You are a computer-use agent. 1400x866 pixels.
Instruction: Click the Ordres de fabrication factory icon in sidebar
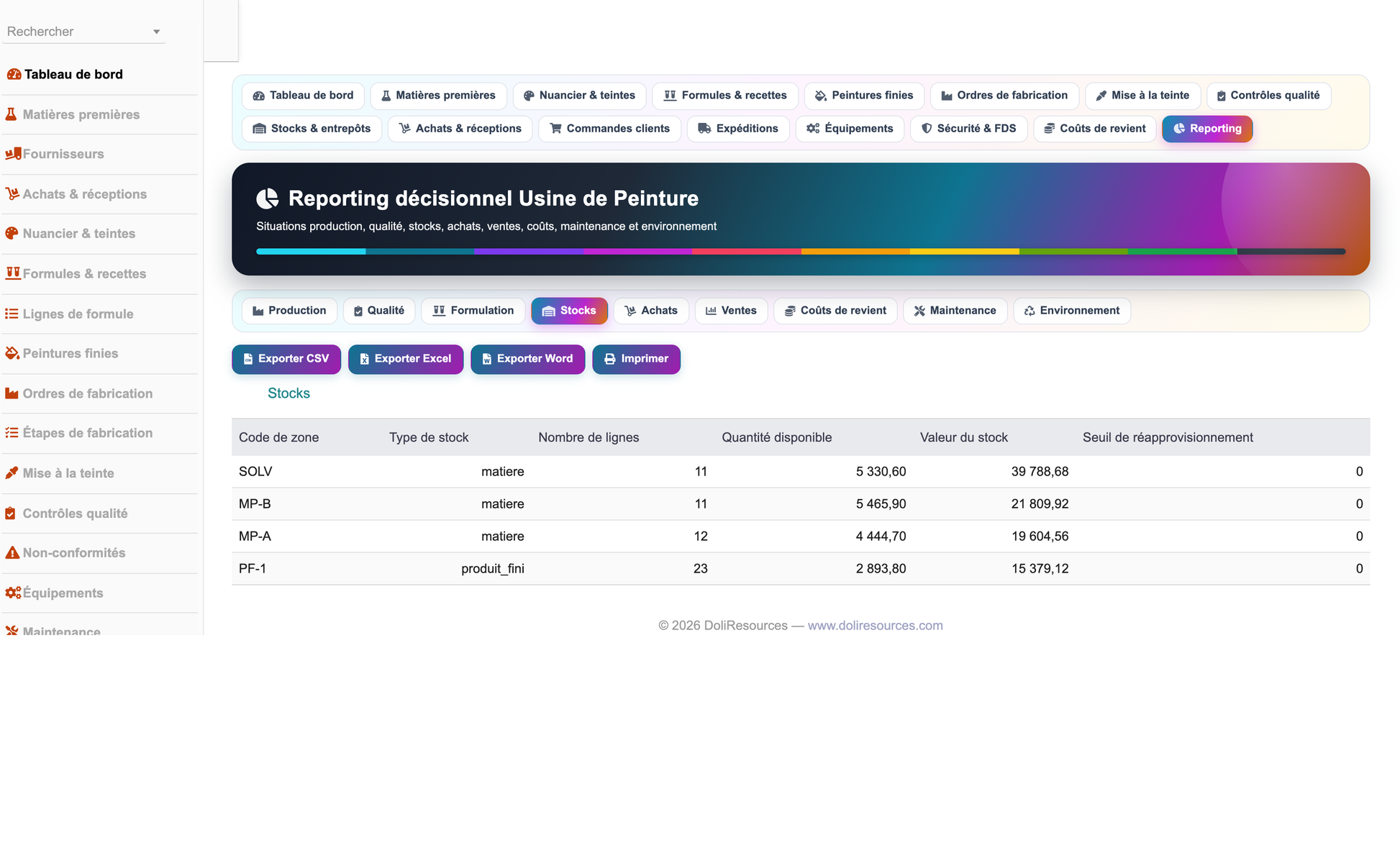click(x=12, y=393)
